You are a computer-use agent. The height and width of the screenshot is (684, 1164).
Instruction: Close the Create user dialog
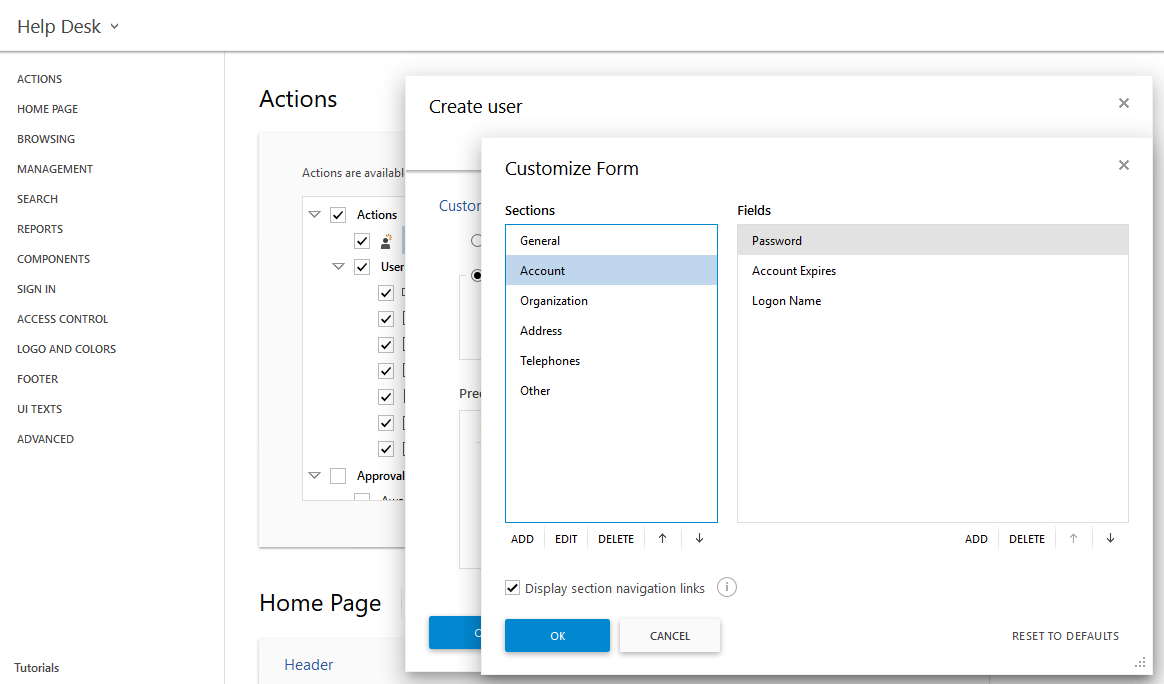[1123, 103]
